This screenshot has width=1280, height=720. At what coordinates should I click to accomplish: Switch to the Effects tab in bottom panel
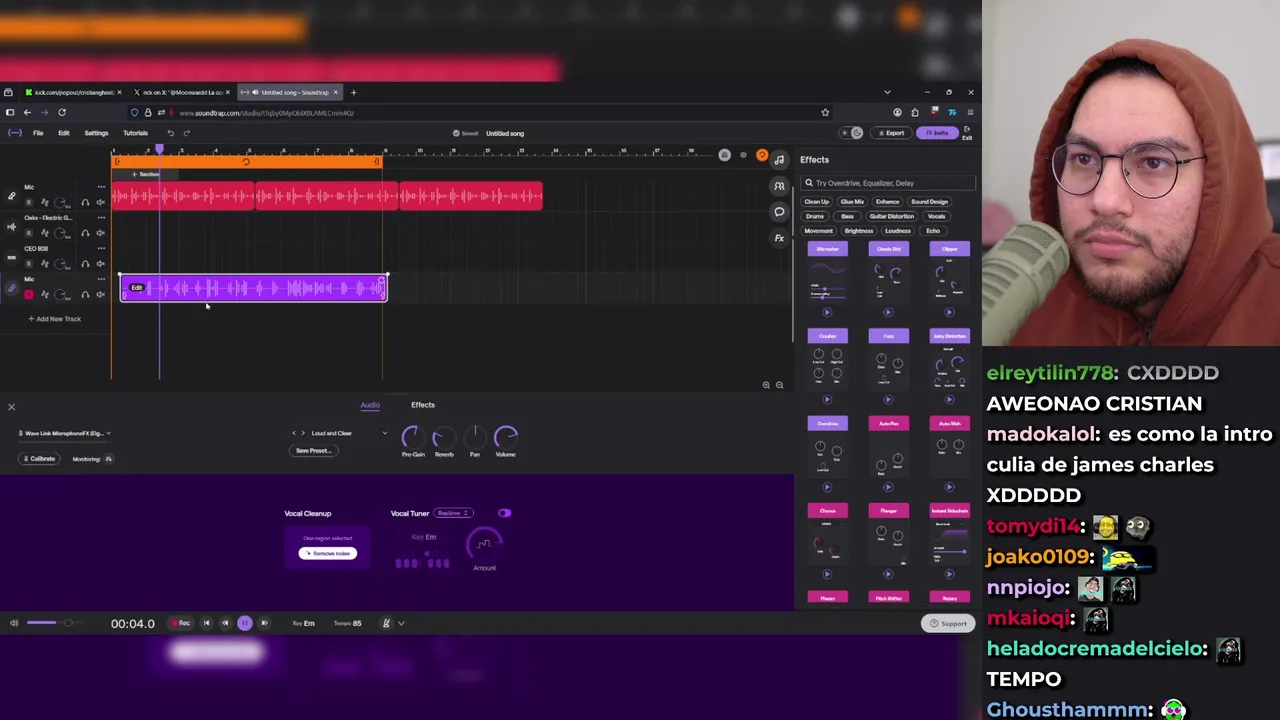[x=423, y=405]
